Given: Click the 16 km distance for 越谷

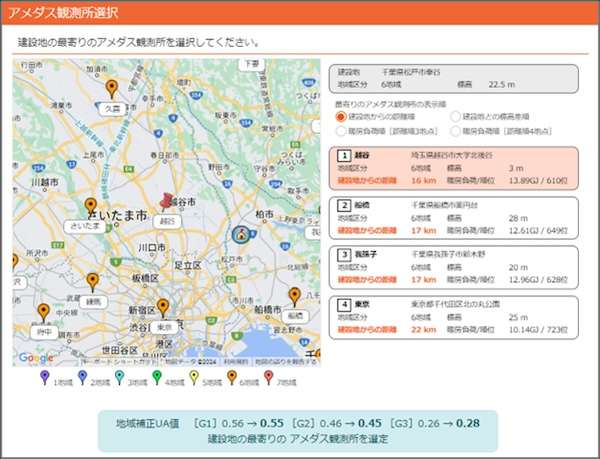Looking at the screenshot, I should (x=424, y=181).
